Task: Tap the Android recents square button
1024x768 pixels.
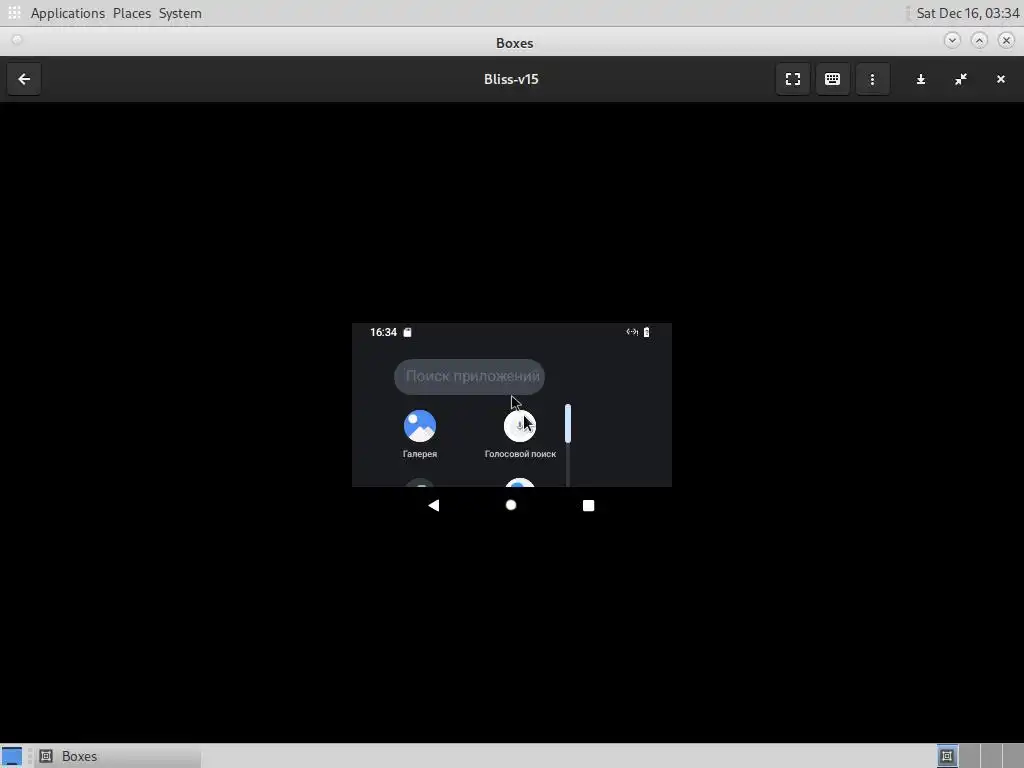Action: tap(588, 505)
